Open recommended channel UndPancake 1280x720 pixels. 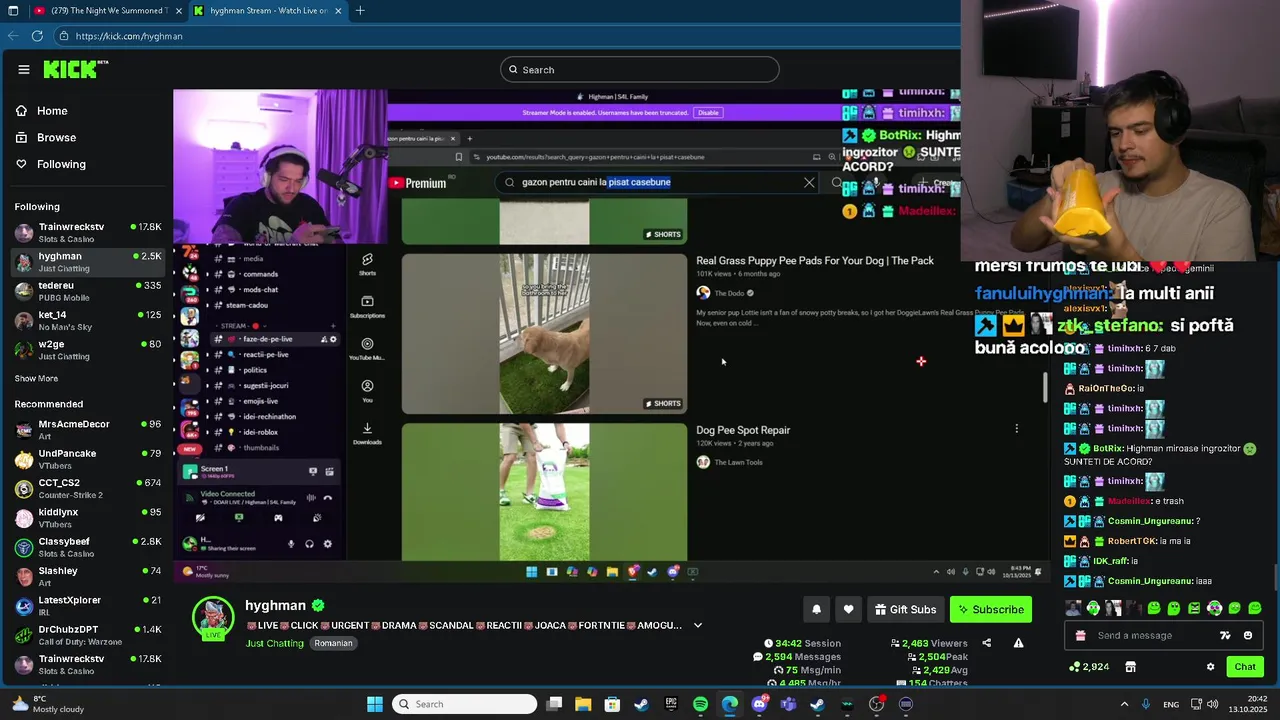point(87,458)
